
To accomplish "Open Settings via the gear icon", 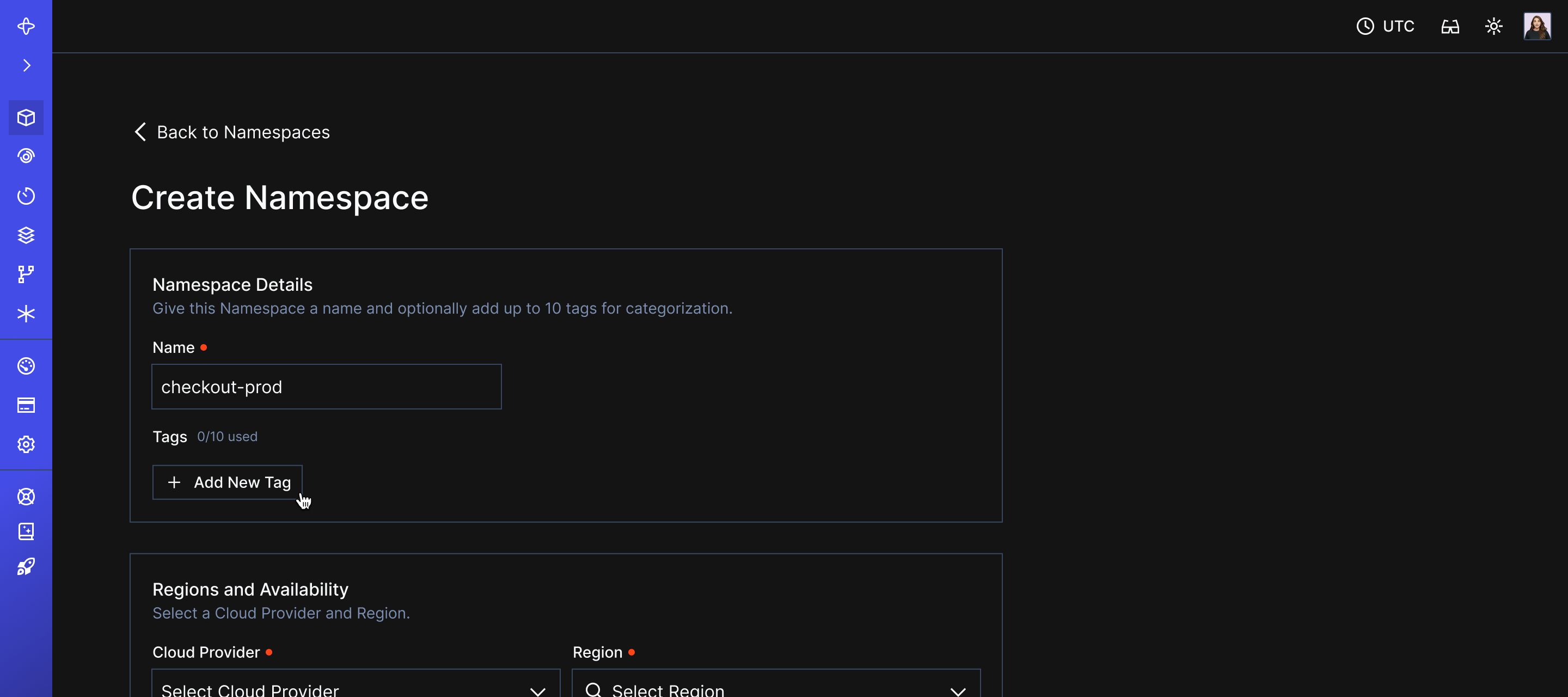I will pos(26,444).
